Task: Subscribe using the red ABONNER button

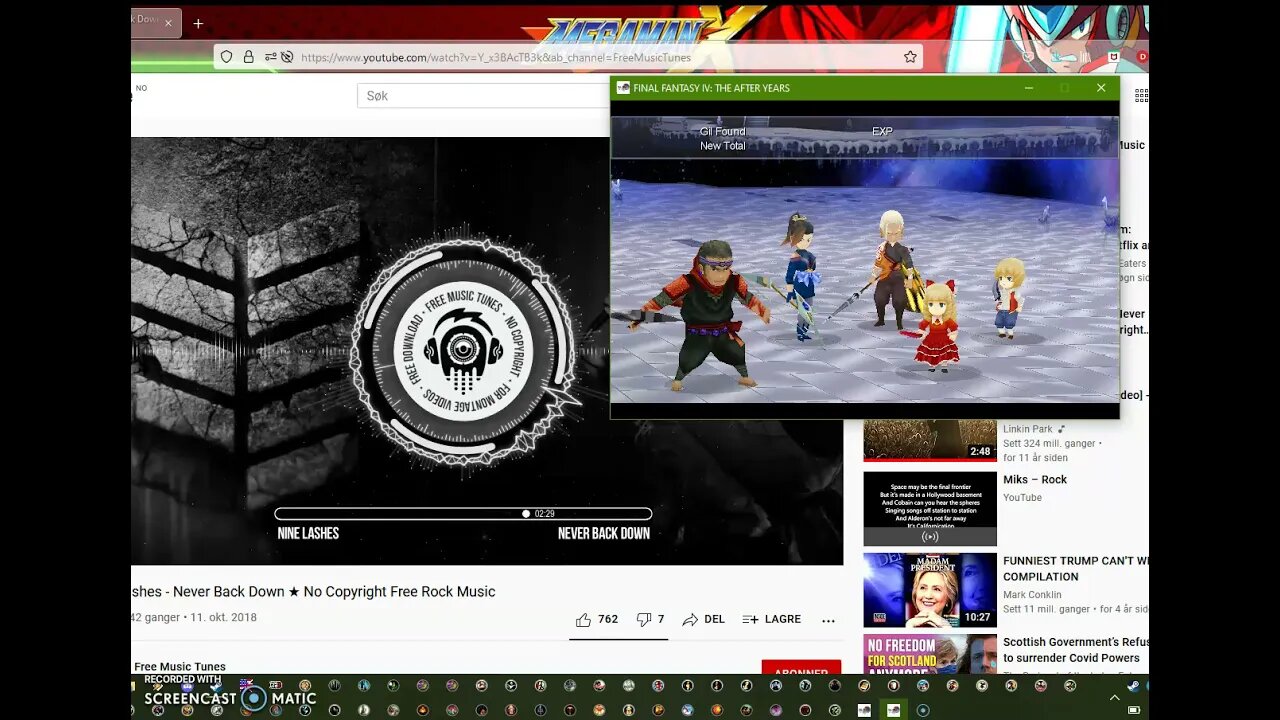Action: pyautogui.click(x=801, y=668)
